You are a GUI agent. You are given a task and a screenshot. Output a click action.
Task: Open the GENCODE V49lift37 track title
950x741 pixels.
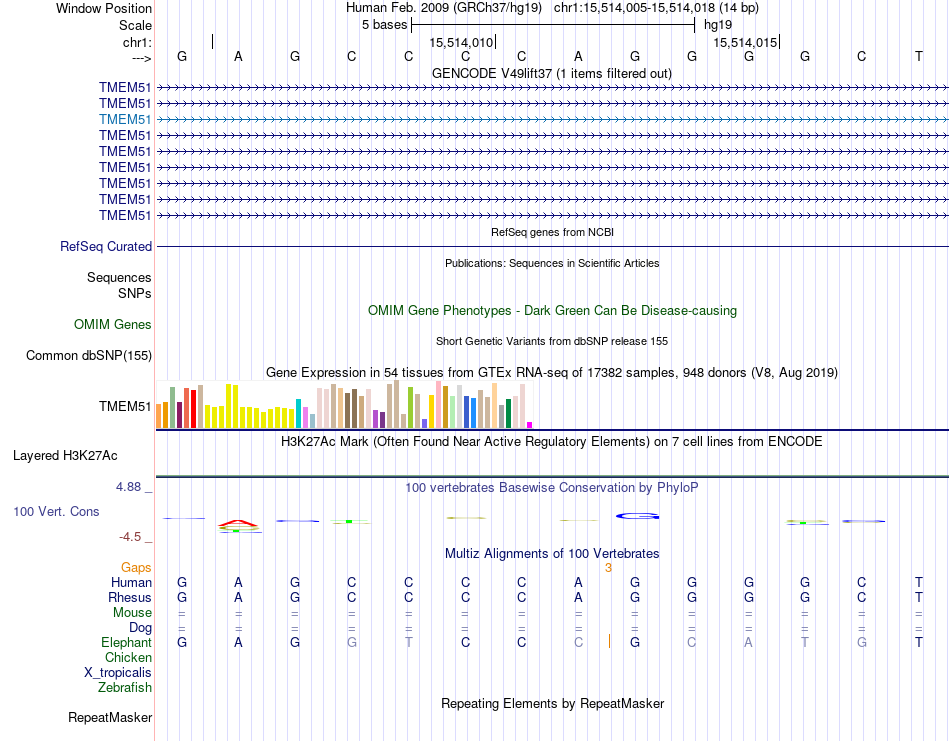click(x=552, y=73)
